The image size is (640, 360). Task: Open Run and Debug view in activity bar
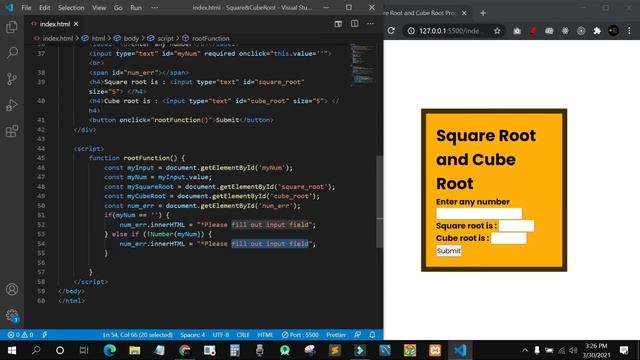12,105
